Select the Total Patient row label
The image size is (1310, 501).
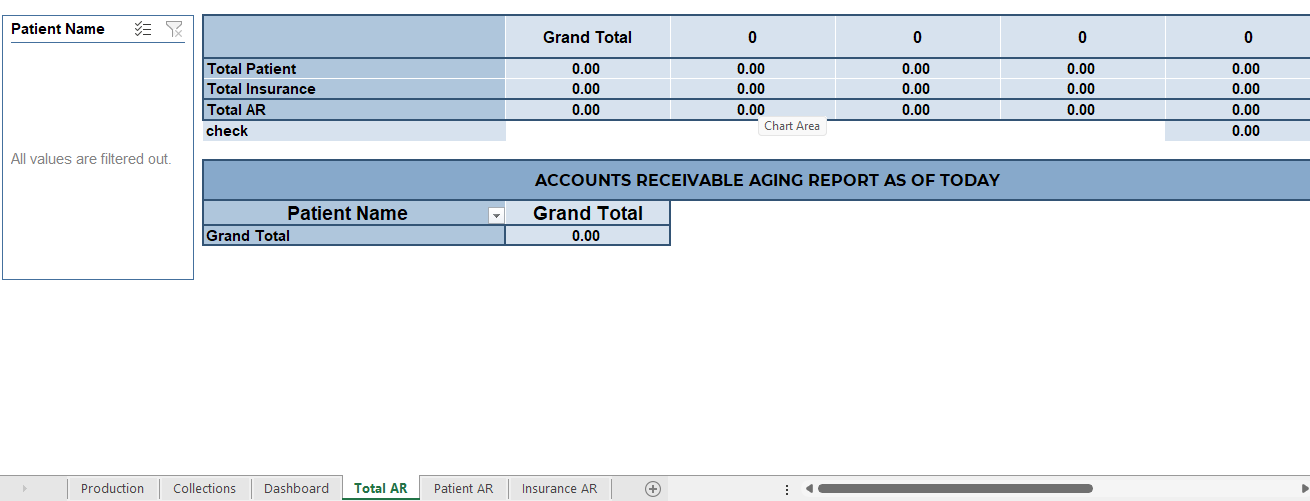pyautogui.click(x=354, y=69)
